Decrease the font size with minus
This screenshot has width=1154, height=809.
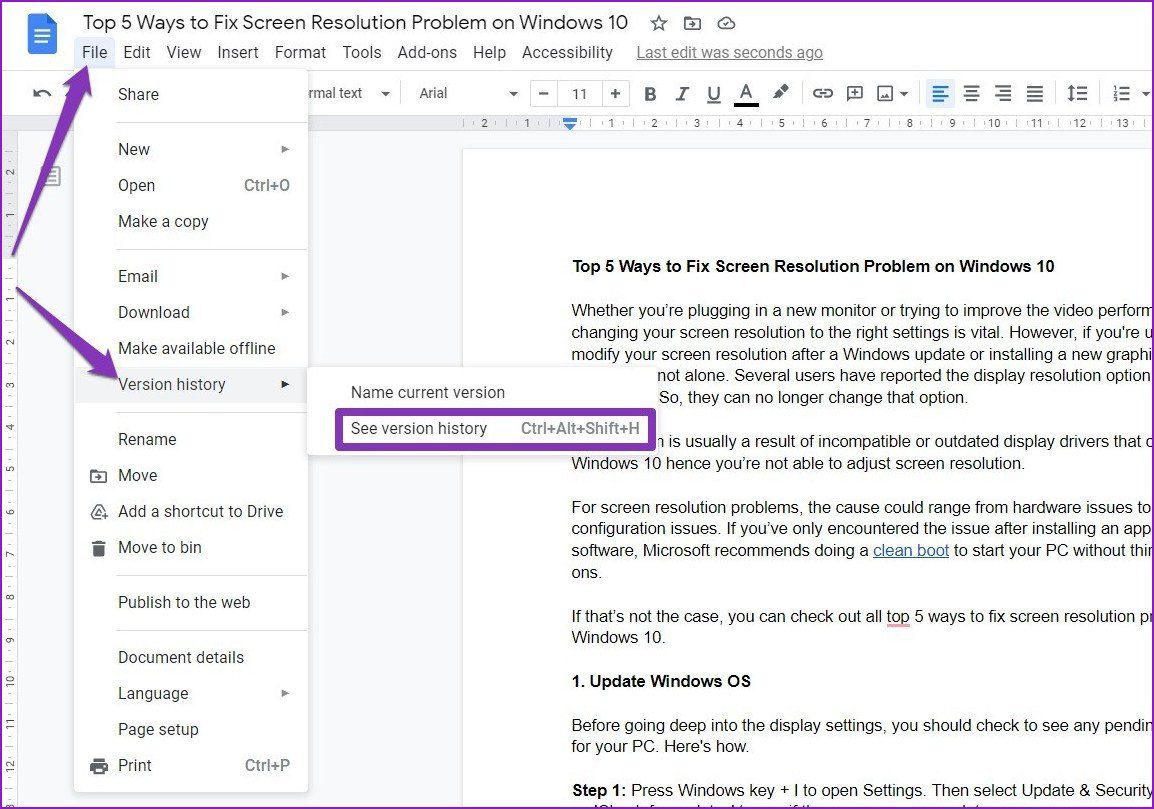(x=544, y=93)
